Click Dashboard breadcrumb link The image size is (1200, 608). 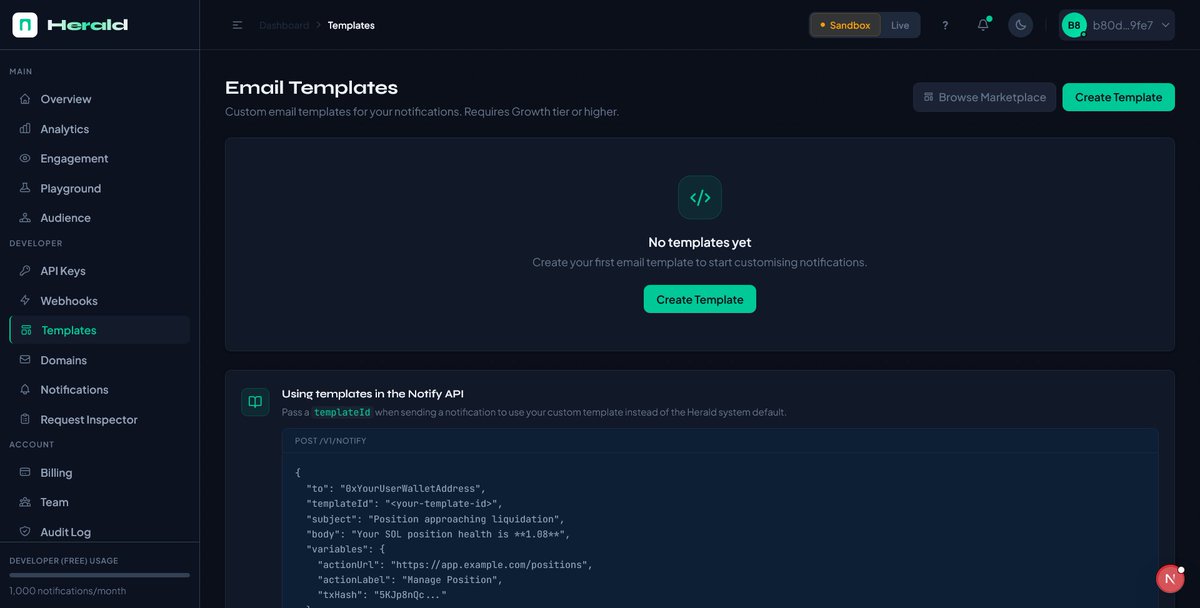click(x=284, y=25)
